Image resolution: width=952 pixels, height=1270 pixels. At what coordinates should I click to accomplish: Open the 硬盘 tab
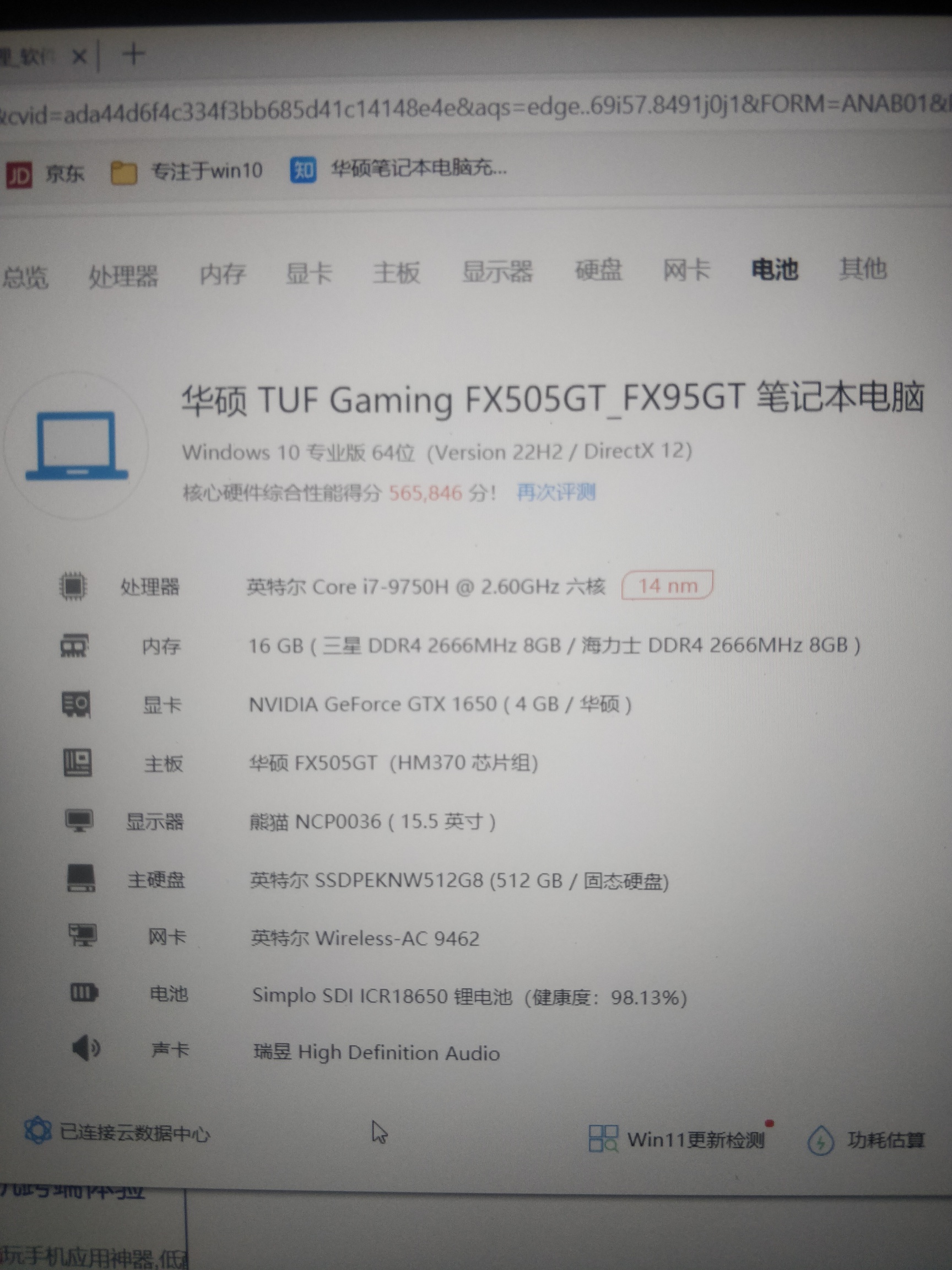tap(598, 270)
